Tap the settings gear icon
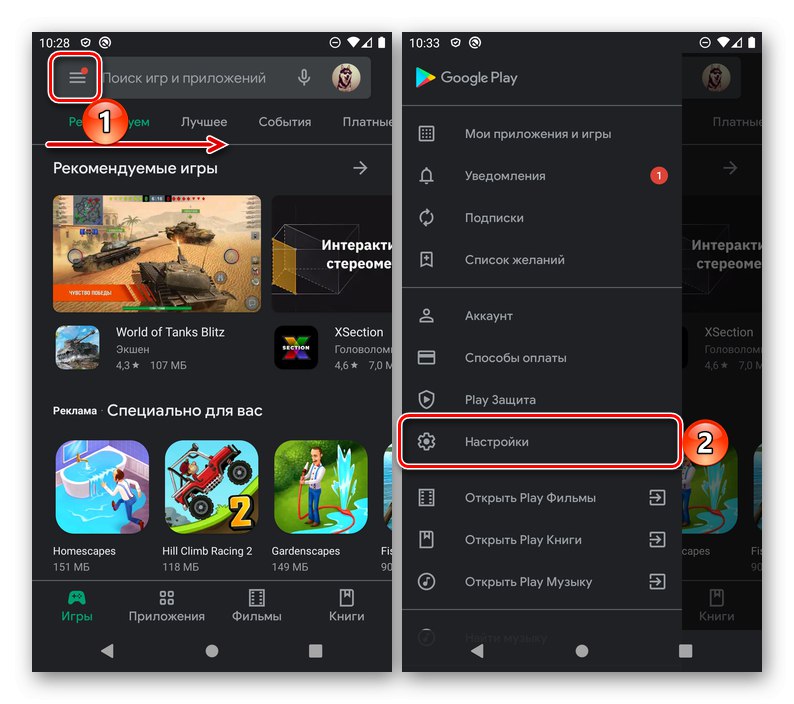 click(x=426, y=442)
